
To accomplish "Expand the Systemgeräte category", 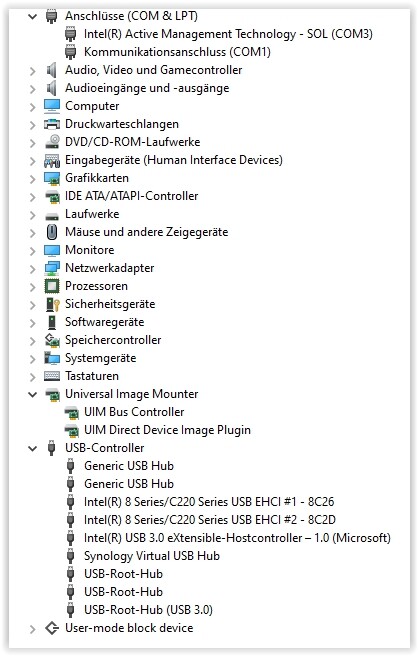I will click(32, 359).
